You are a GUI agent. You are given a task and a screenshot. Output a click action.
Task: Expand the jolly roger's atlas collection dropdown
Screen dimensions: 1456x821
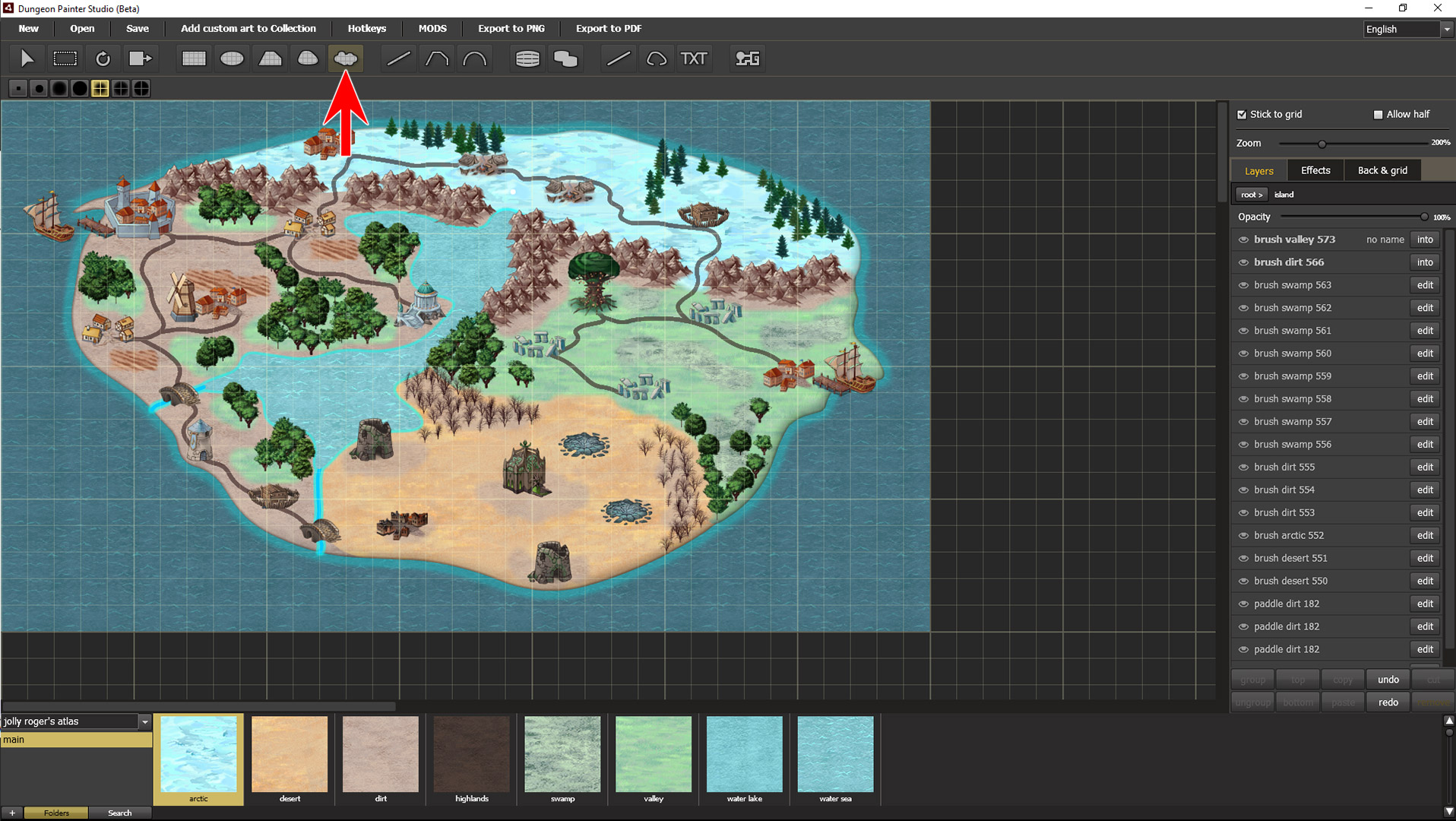(144, 721)
